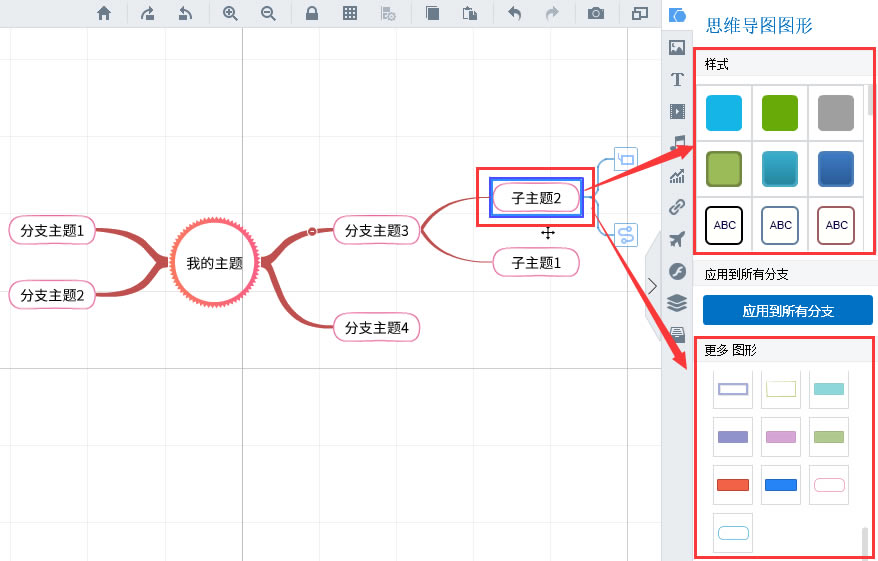Open the shapes panel icon in sidebar
This screenshot has height=561, width=878.
[678, 15]
